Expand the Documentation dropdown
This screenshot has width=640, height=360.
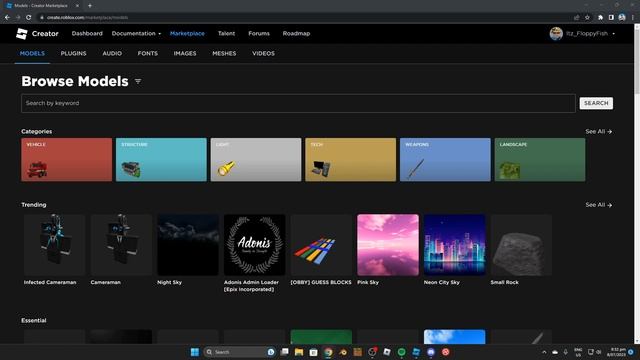click(136, 33)
